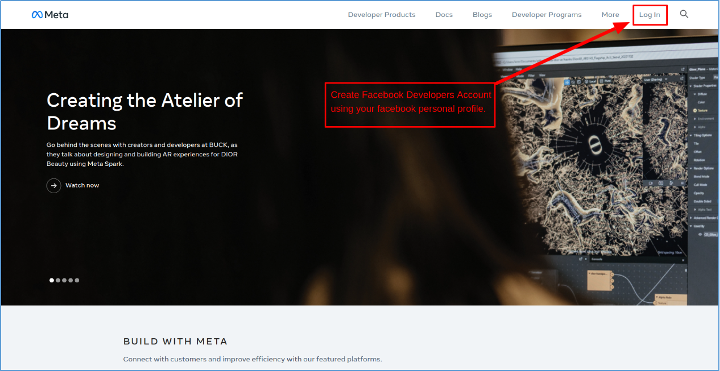
Task: Select the fifth carousel dot
Action: click(77, 280)
